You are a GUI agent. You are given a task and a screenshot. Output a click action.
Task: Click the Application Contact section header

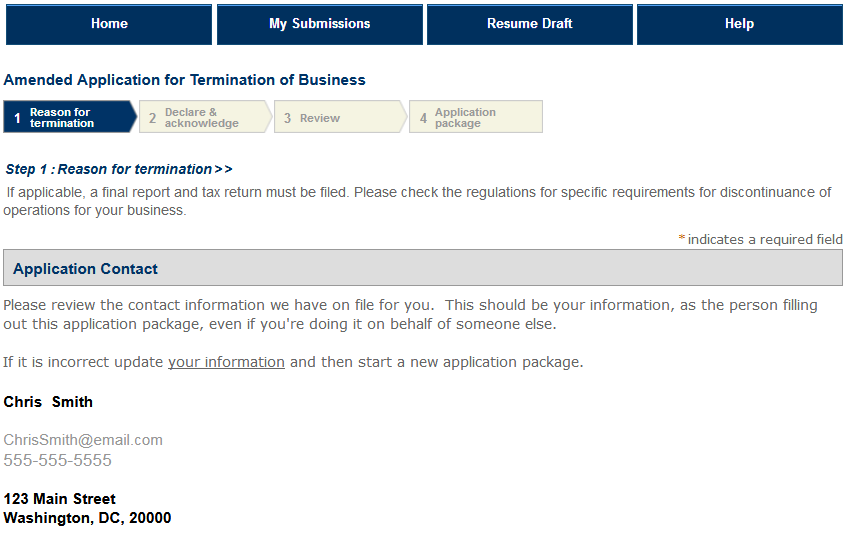423,268
